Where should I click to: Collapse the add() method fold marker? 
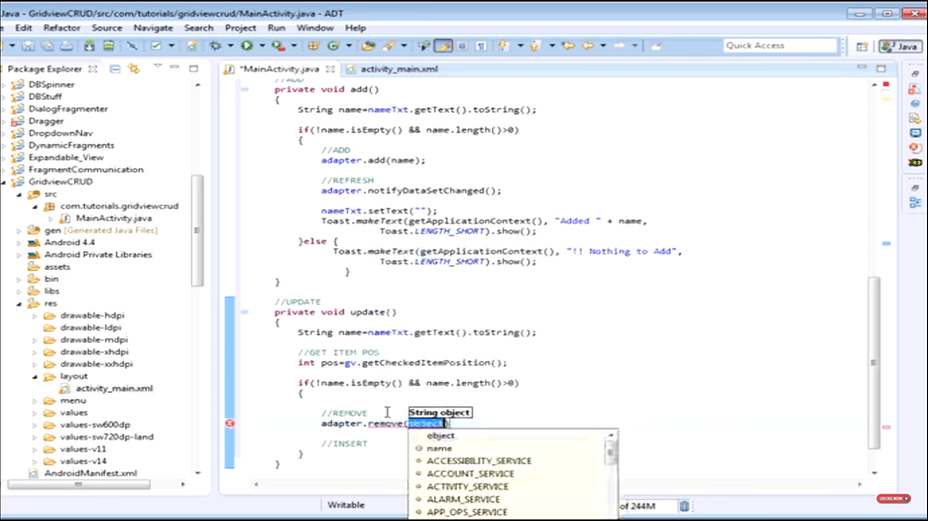[x=244, y=89]
